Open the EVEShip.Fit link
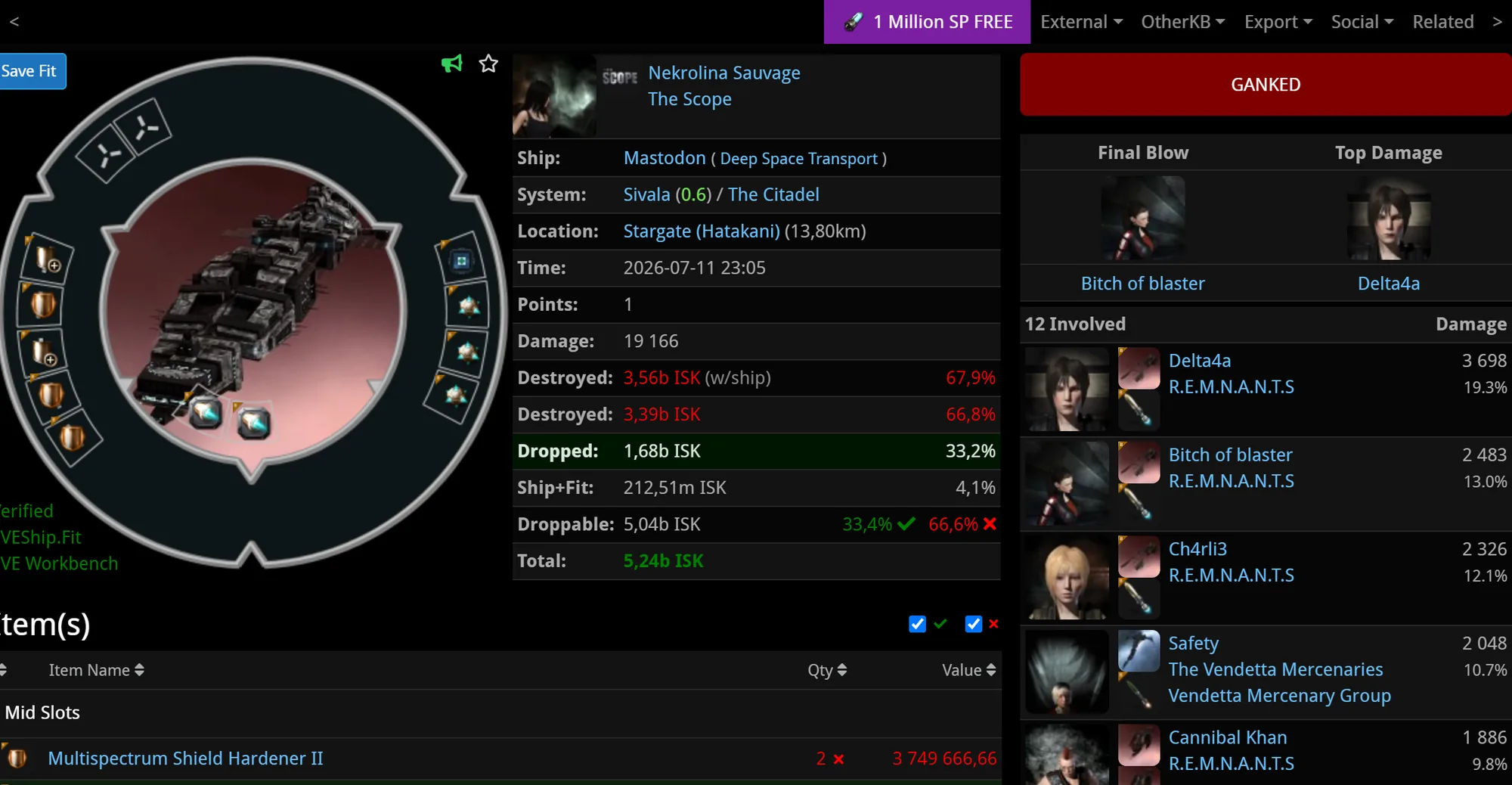The width and height of the screenshot is (1512, 785). click(x=41, y=538)
